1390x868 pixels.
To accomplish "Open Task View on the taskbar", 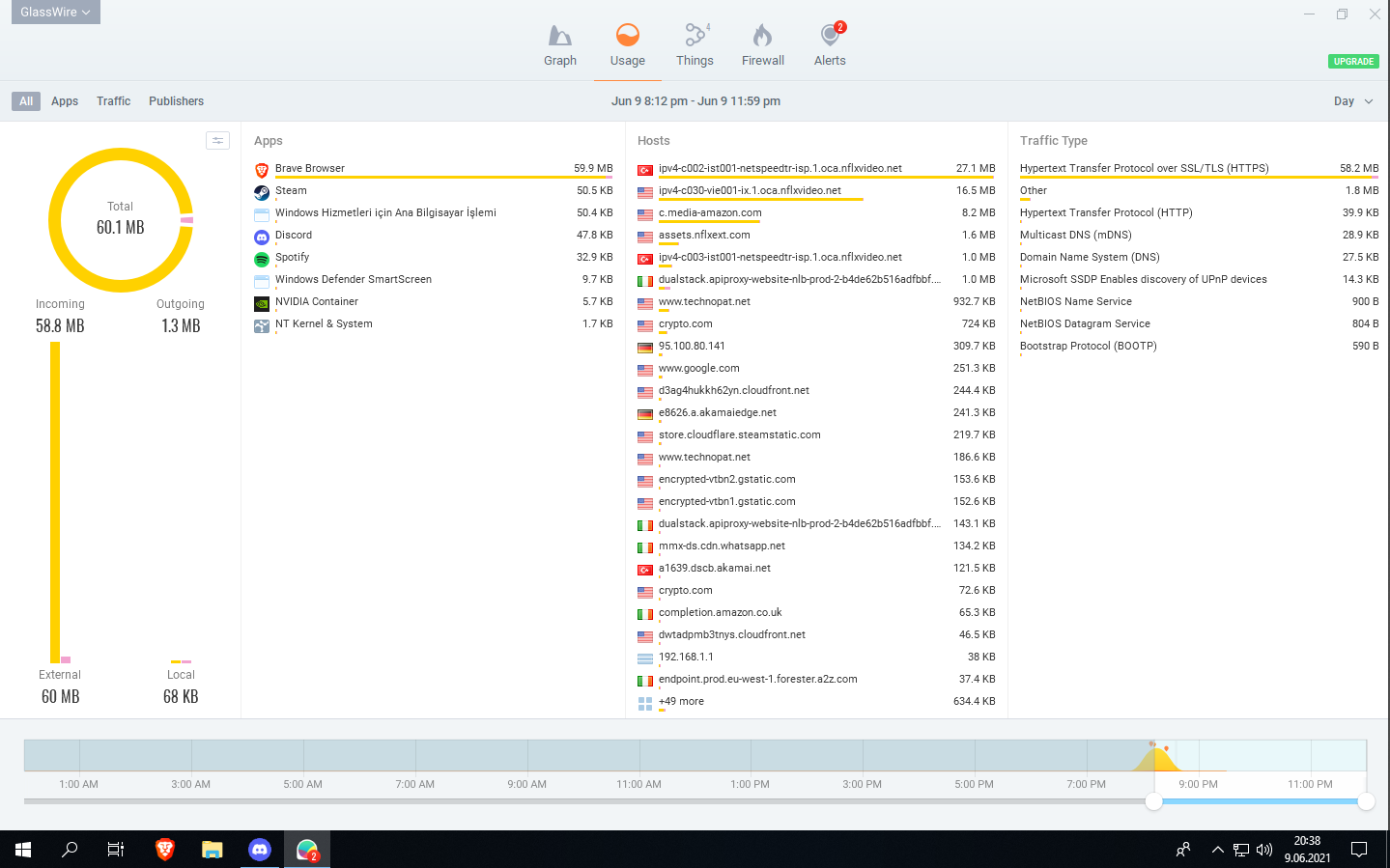I will pos(116,850).
